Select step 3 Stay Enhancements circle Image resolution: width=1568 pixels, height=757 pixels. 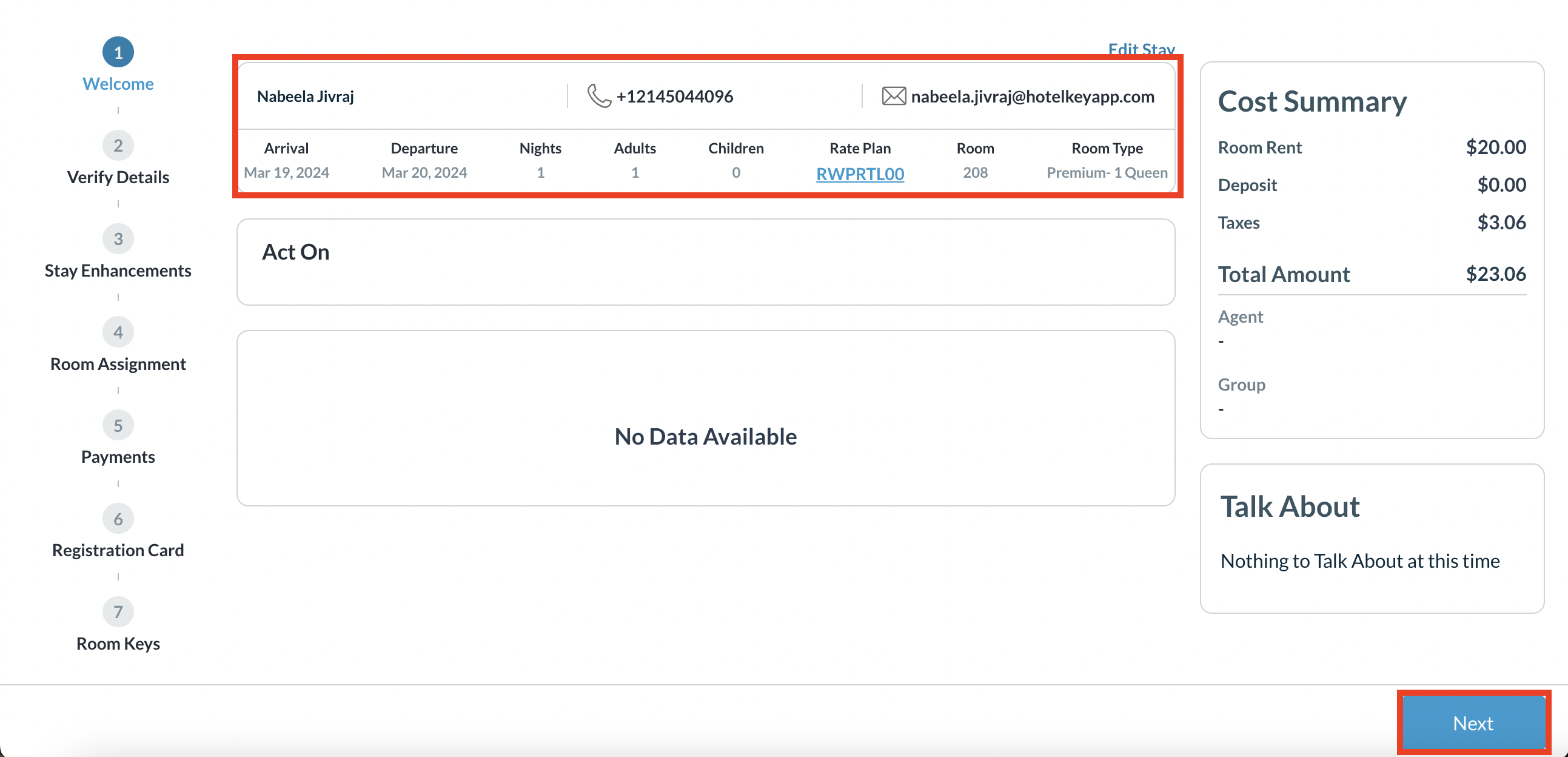click(x=118, y=239)
